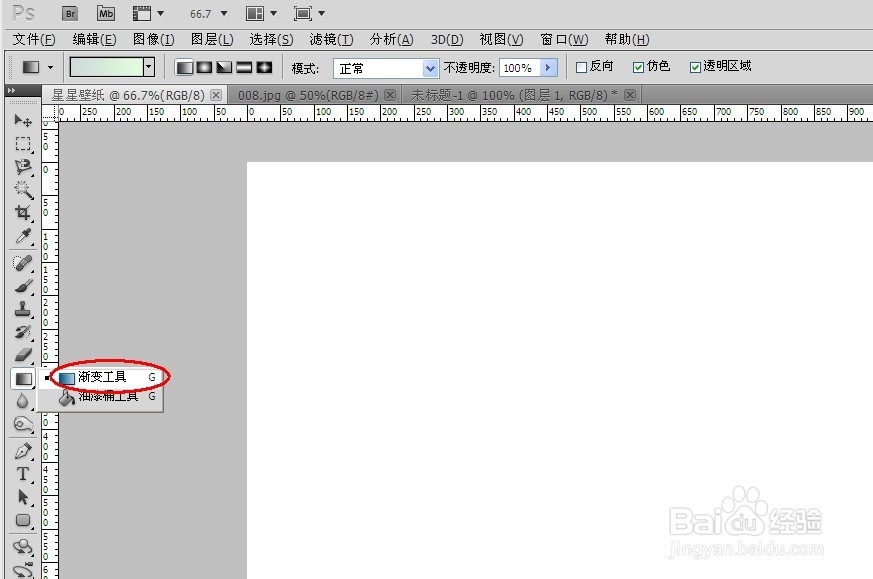Select the Eyedropper tool
This screenshot has height=579, width=873.
tap(23, 235)
